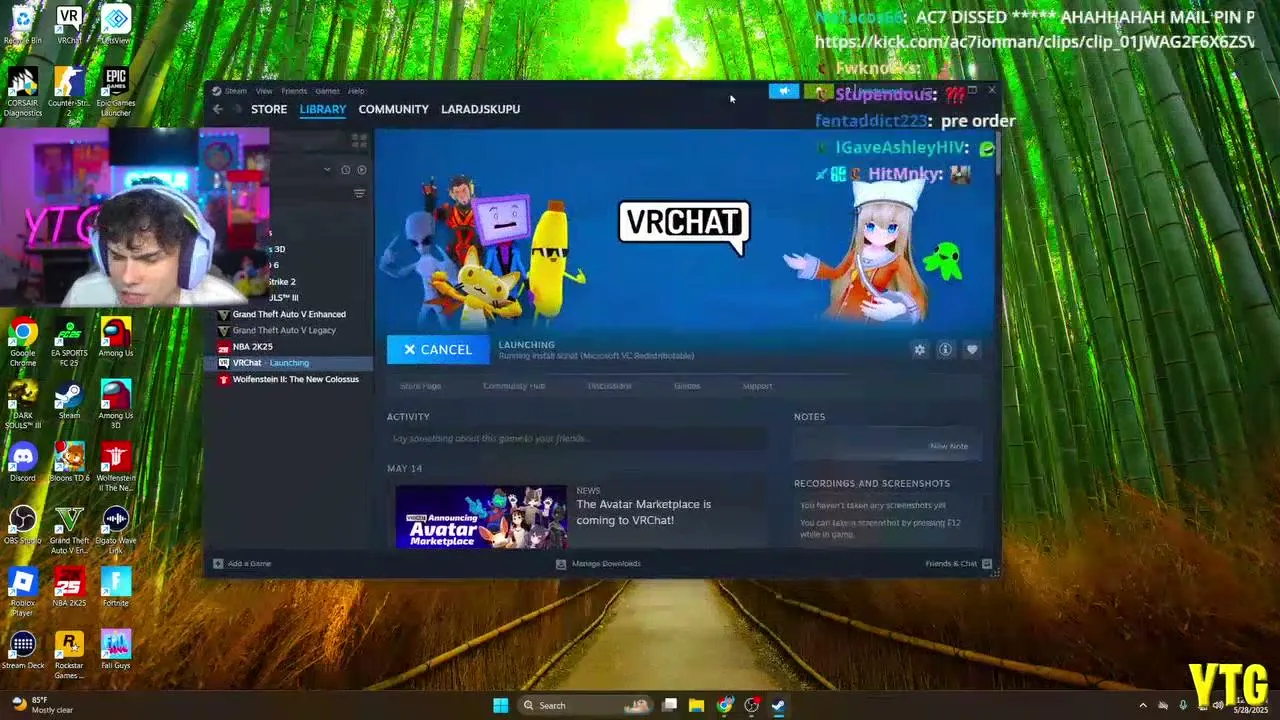Go back with Steam's back arrow
1280x720 pixels.
pos(218,109)
